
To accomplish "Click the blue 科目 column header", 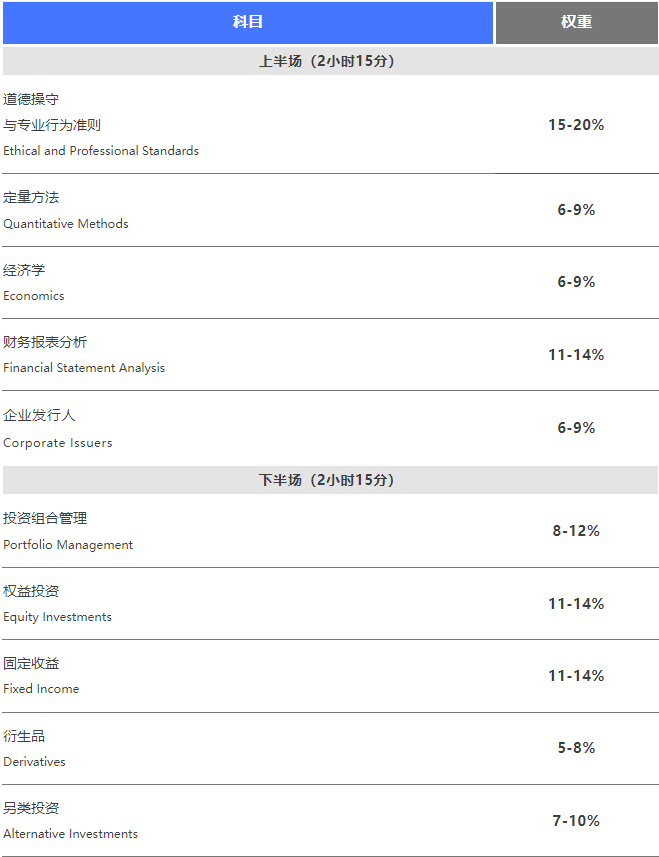I will click(248, 22).
